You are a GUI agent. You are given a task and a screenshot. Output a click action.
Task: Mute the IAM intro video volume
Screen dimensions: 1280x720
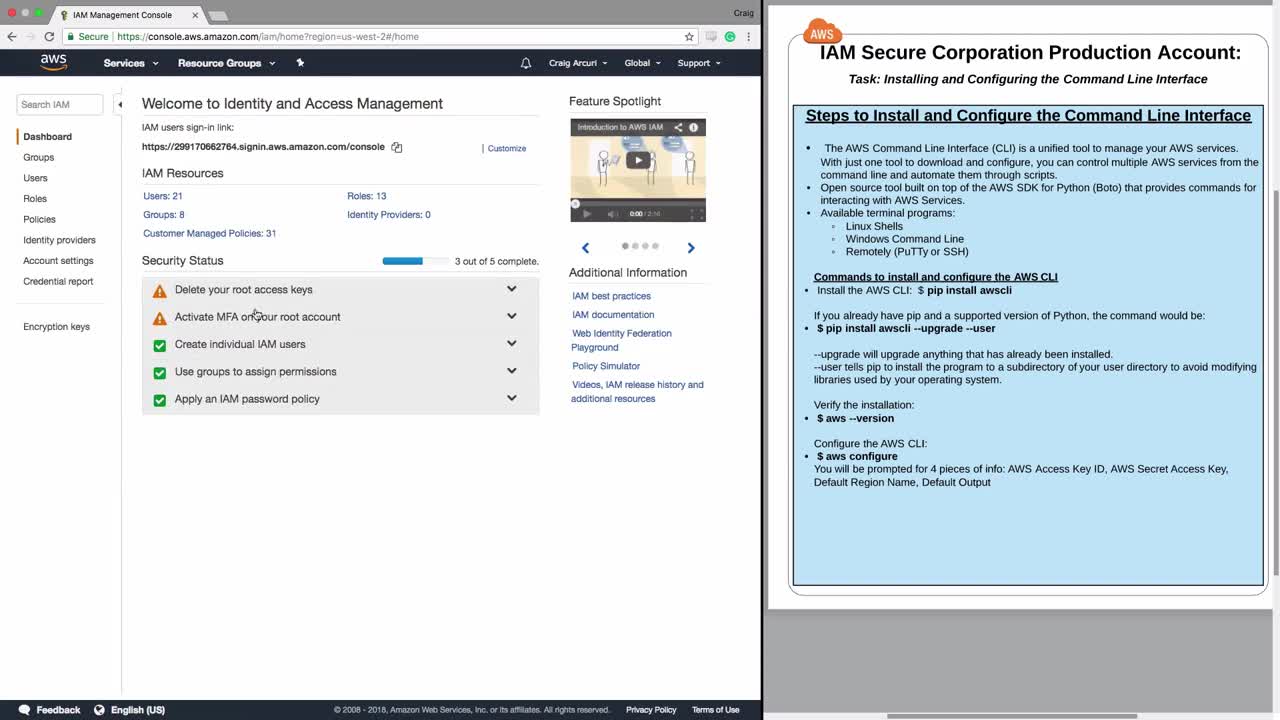click(612, 213)
